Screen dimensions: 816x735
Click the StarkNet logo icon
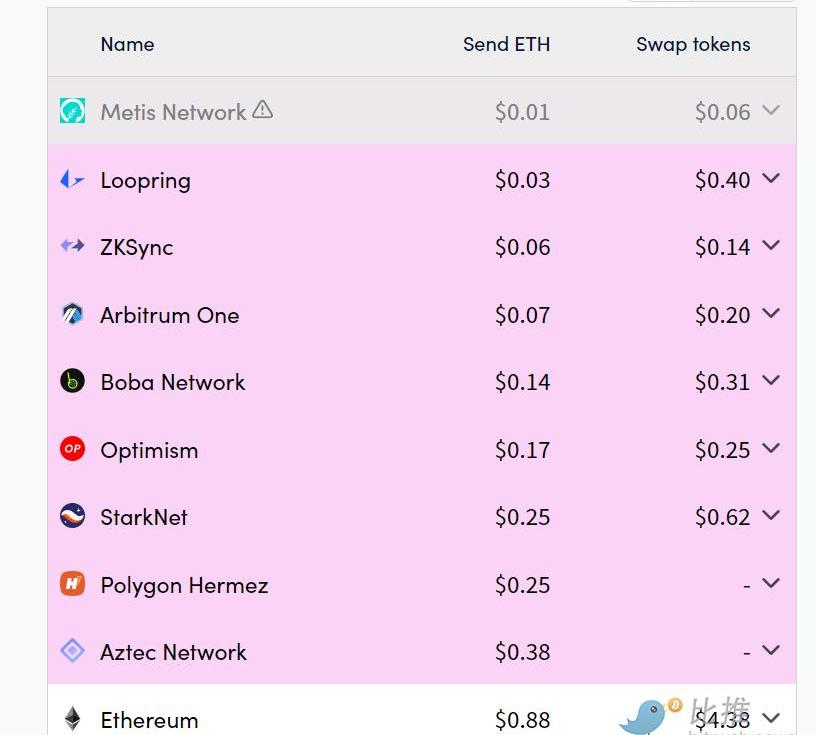tap(72, 516)
